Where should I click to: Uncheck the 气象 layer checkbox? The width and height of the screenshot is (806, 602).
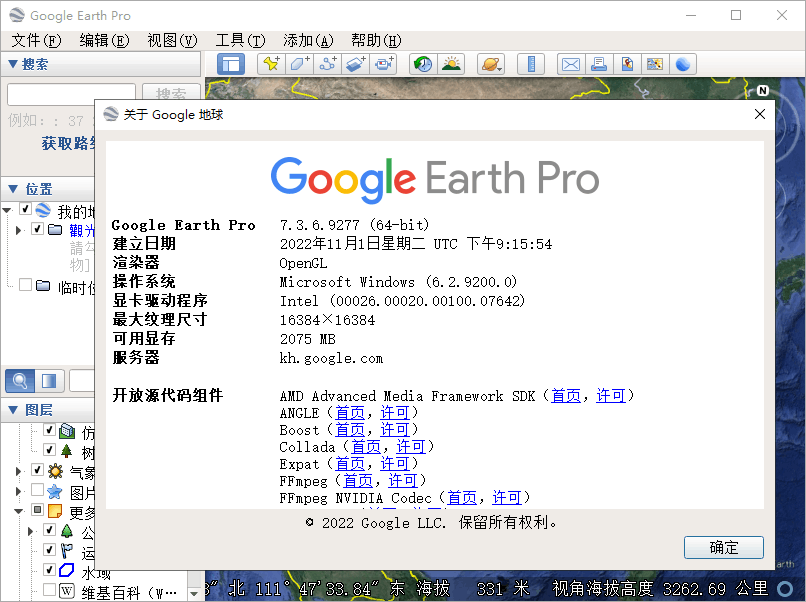point(37,471)
